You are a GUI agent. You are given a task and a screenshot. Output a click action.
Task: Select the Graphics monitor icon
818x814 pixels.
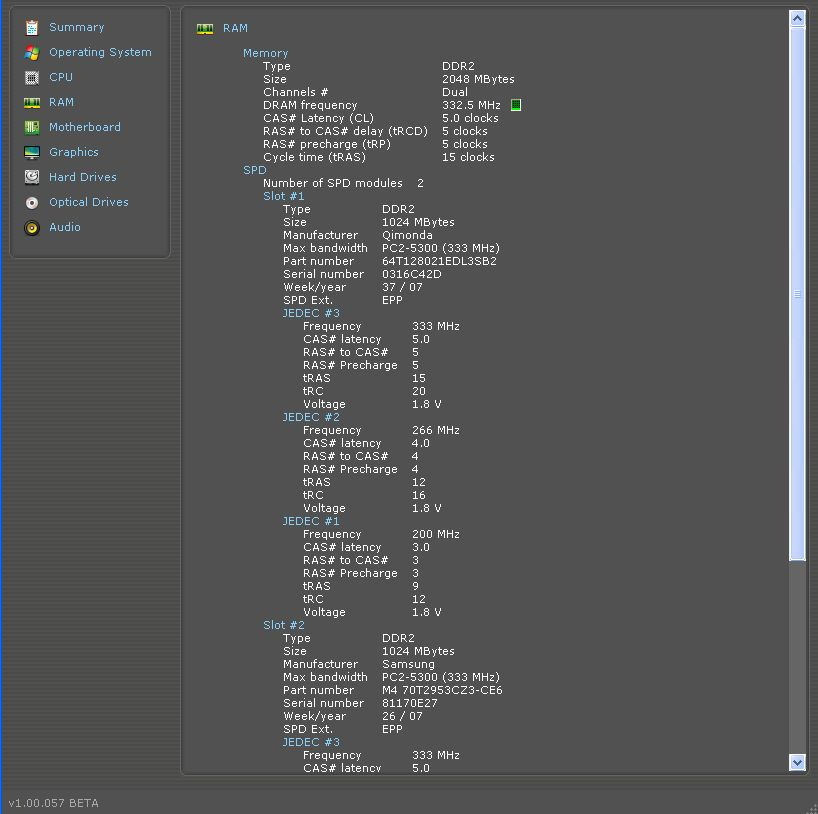[32, 152]
